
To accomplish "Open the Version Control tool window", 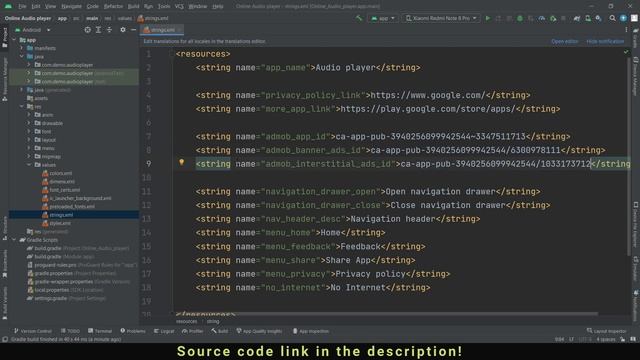I will [x=33, y=331].
